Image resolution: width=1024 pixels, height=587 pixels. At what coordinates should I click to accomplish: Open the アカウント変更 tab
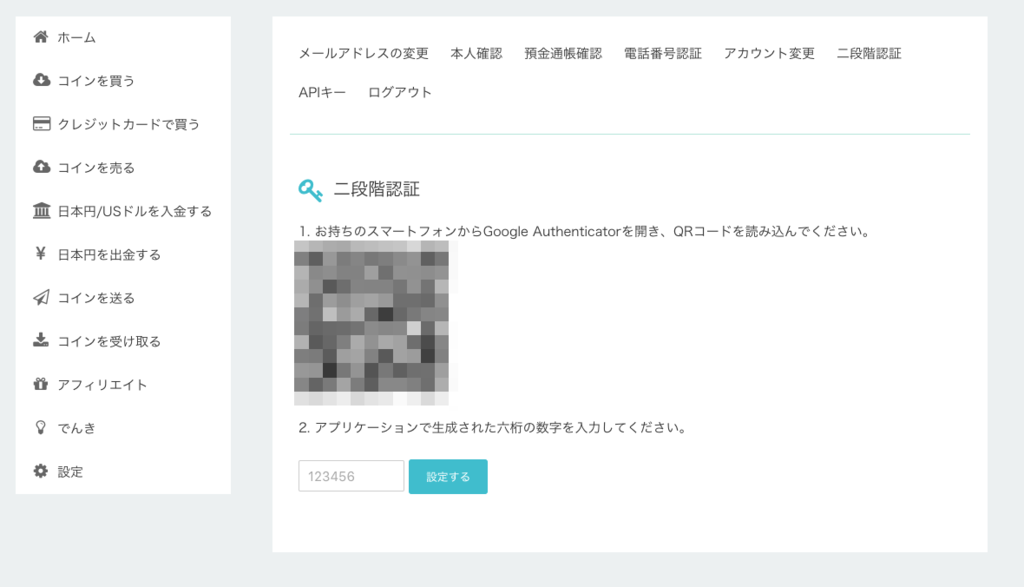(x=769, y=54)
